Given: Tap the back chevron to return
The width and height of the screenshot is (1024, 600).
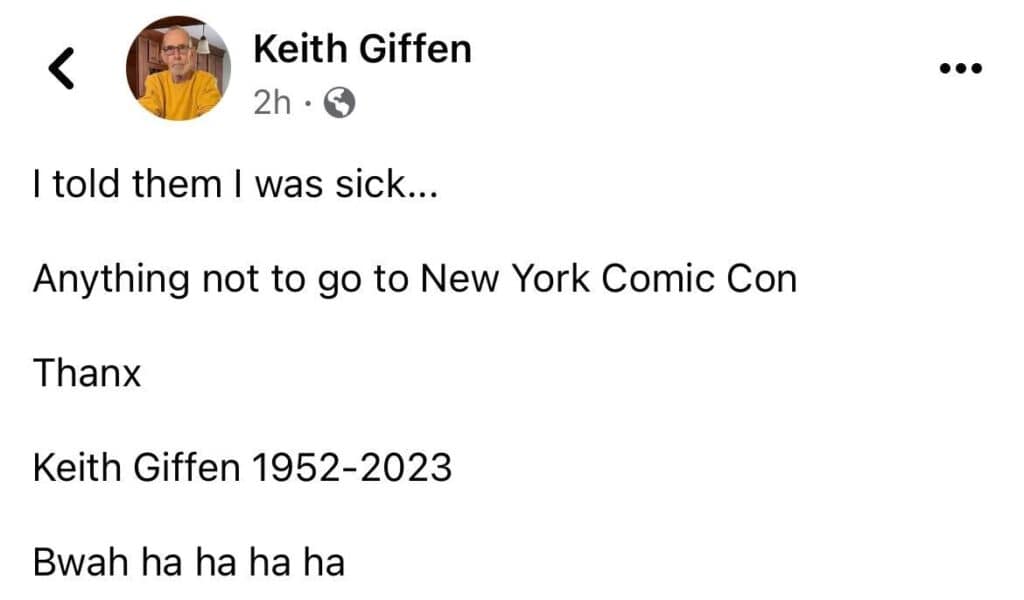Looking at the screenshot, I should (62, 67).
